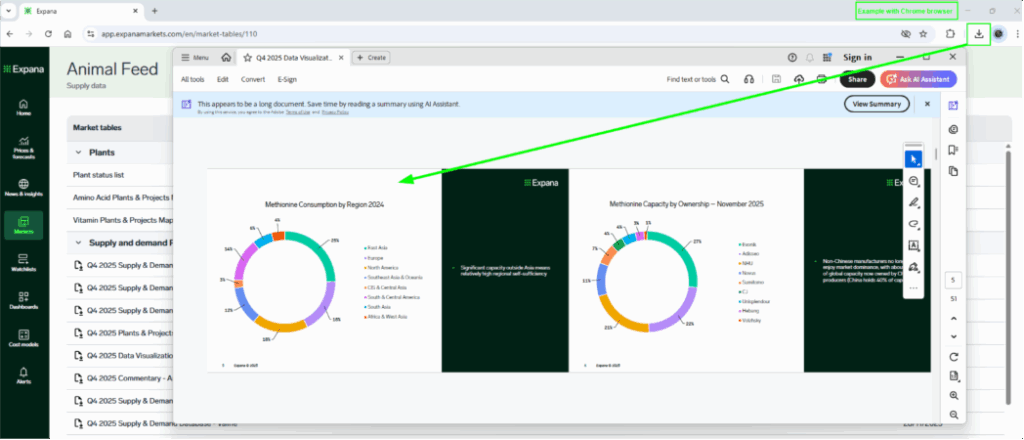
Task: Click the Acrobat home icon
Action: pyautogui.click(x=226, y=58)
